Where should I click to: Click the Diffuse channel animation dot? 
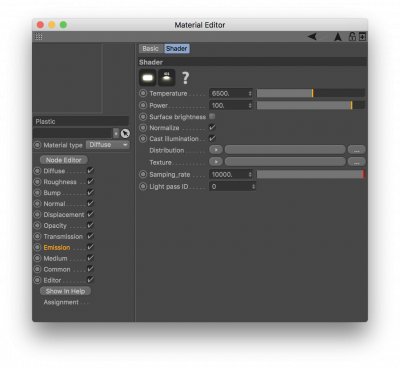[x=37, y=171]
